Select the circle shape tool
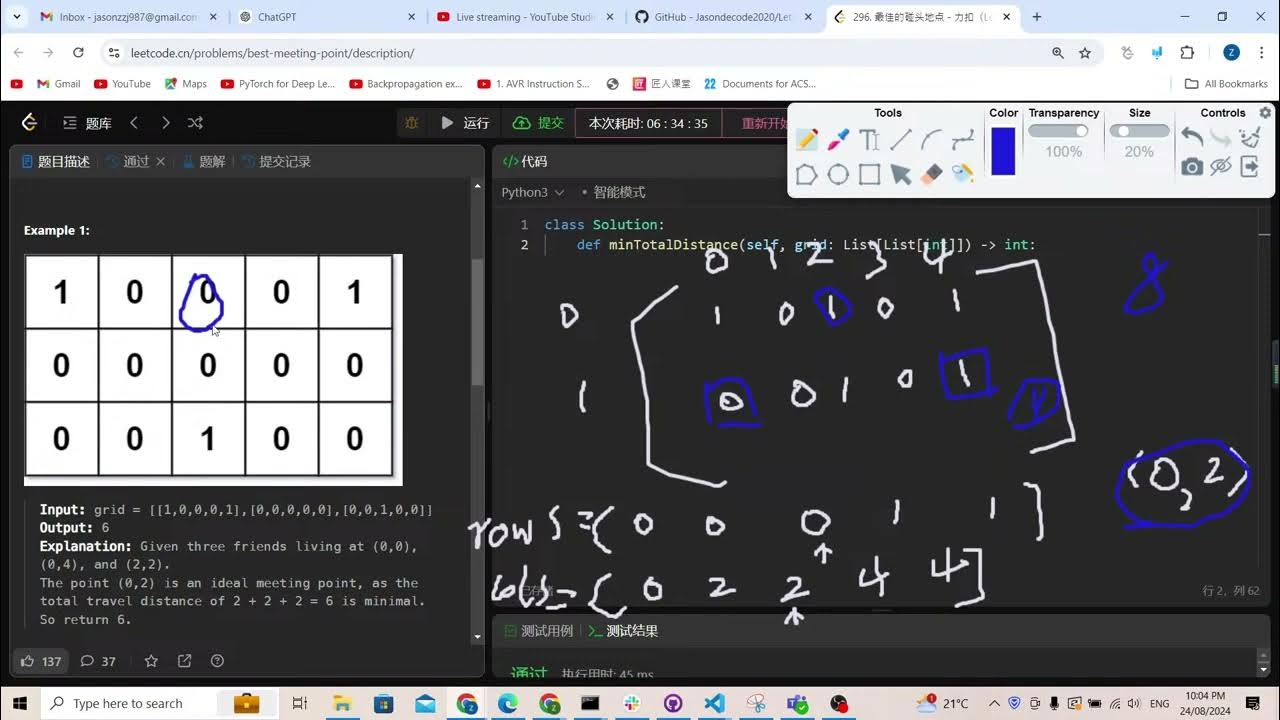 [838, 175]
